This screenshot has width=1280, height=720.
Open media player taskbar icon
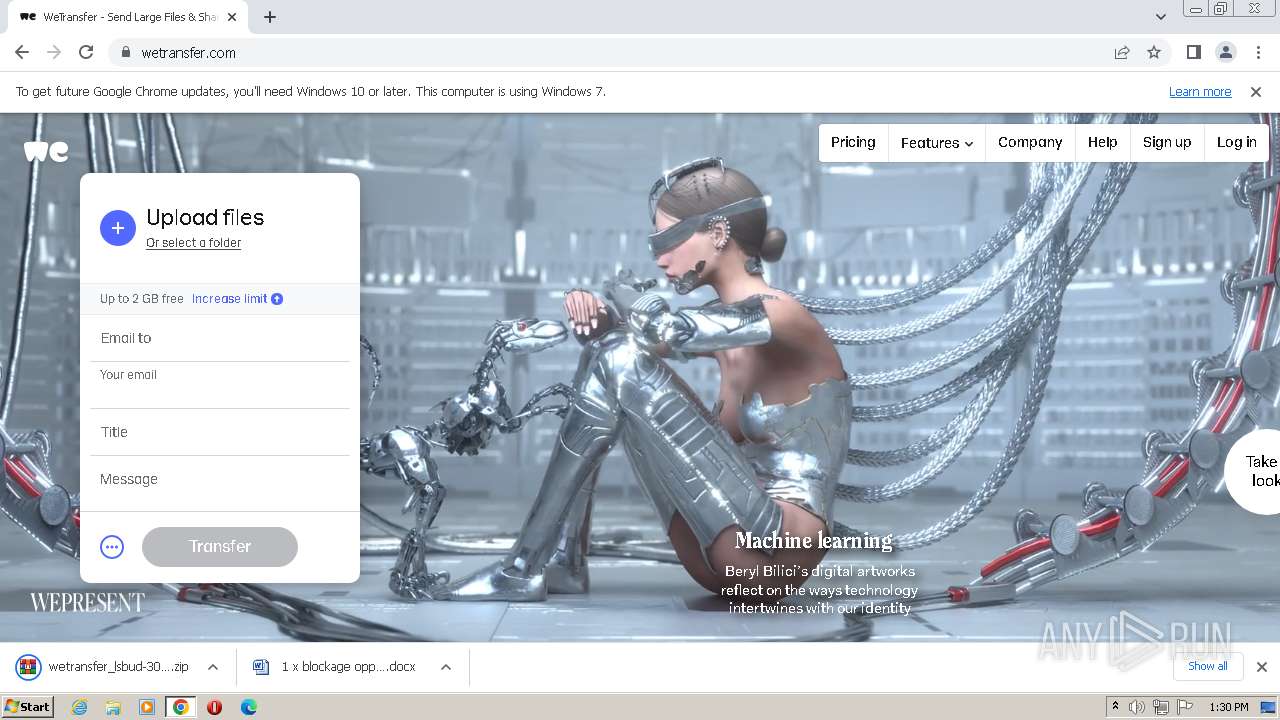147,707
